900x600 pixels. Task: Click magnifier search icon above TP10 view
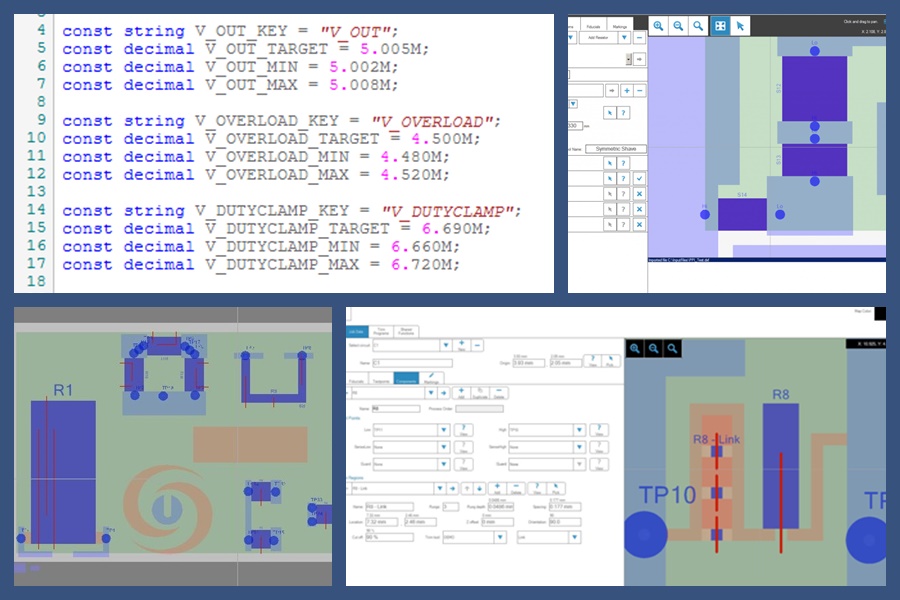(x=673, y=348)
